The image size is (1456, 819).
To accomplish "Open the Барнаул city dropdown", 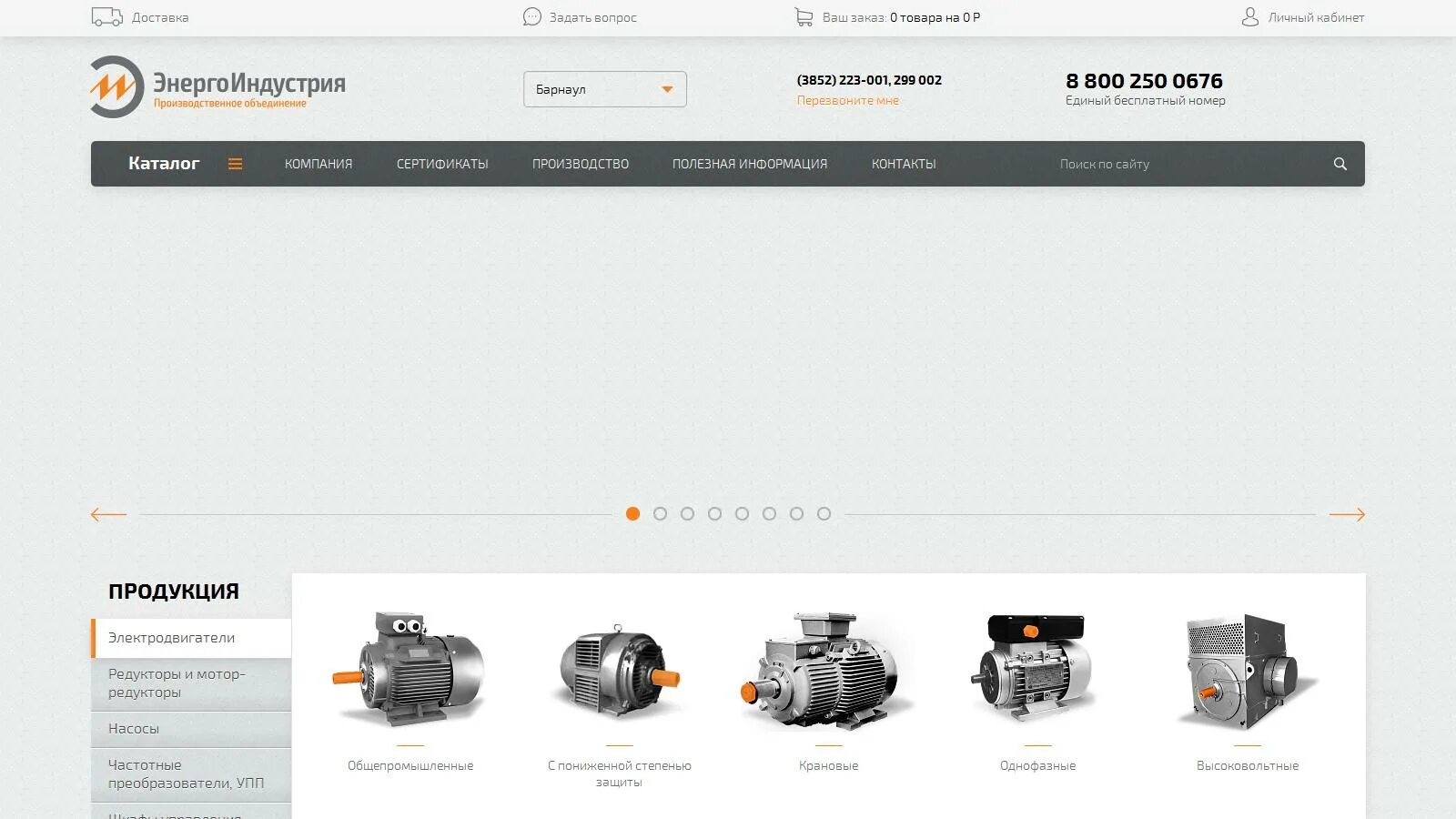I will (x=605, y=89).
